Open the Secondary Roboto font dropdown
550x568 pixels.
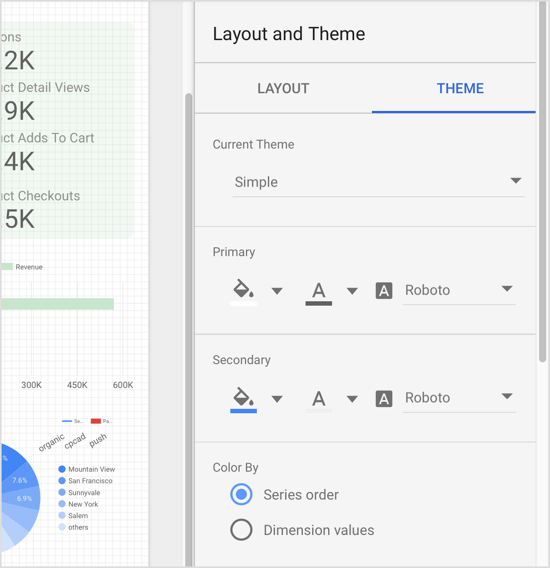(x=459, y=398)
